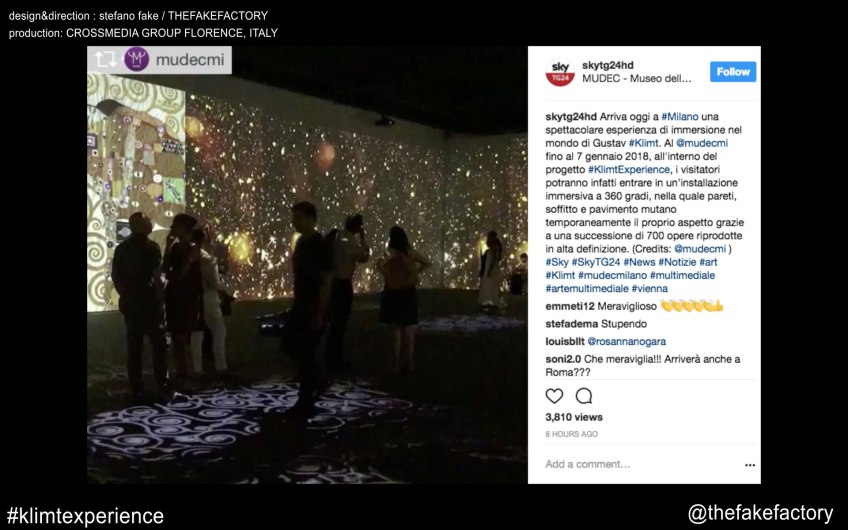Open the skytg24hd username in the header

pyautogui.click(x=608, y=65)
